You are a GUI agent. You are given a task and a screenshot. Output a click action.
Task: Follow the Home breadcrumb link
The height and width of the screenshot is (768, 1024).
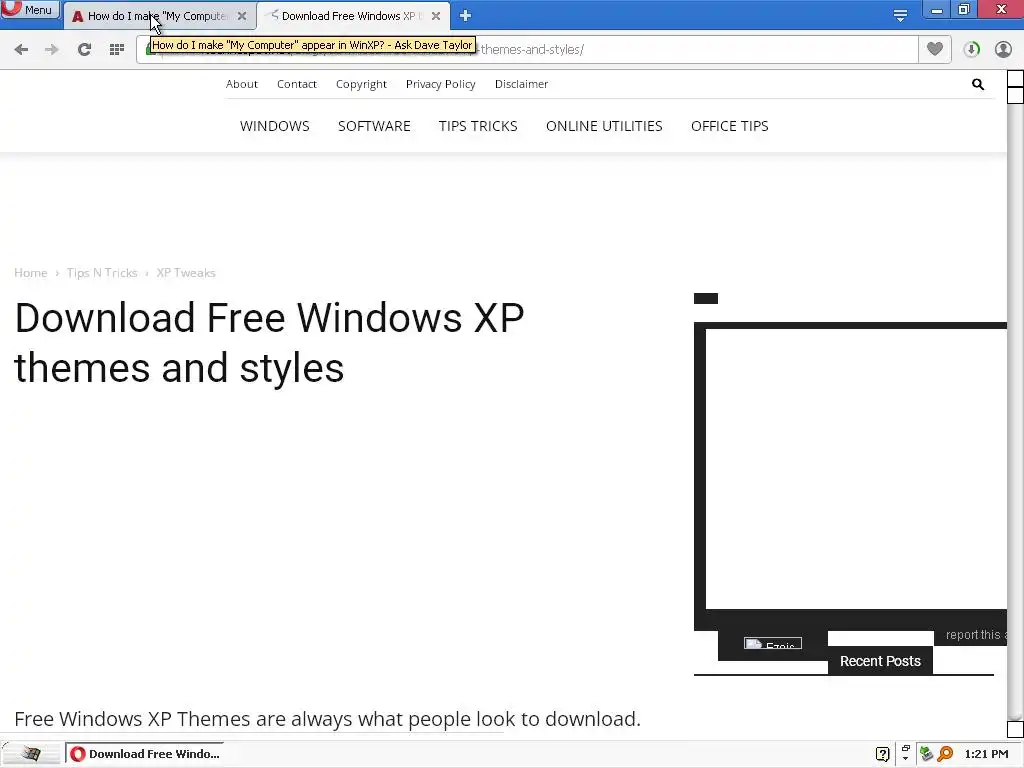(x=31, y=273)
